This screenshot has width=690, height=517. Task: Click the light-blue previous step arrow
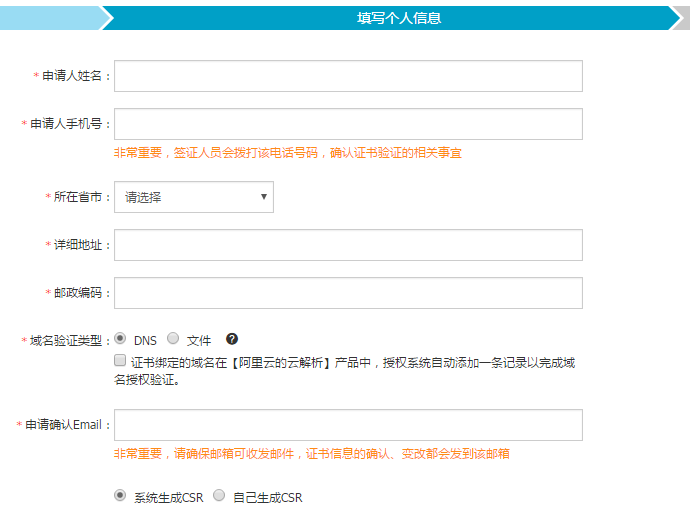click(x=54, y=18)
